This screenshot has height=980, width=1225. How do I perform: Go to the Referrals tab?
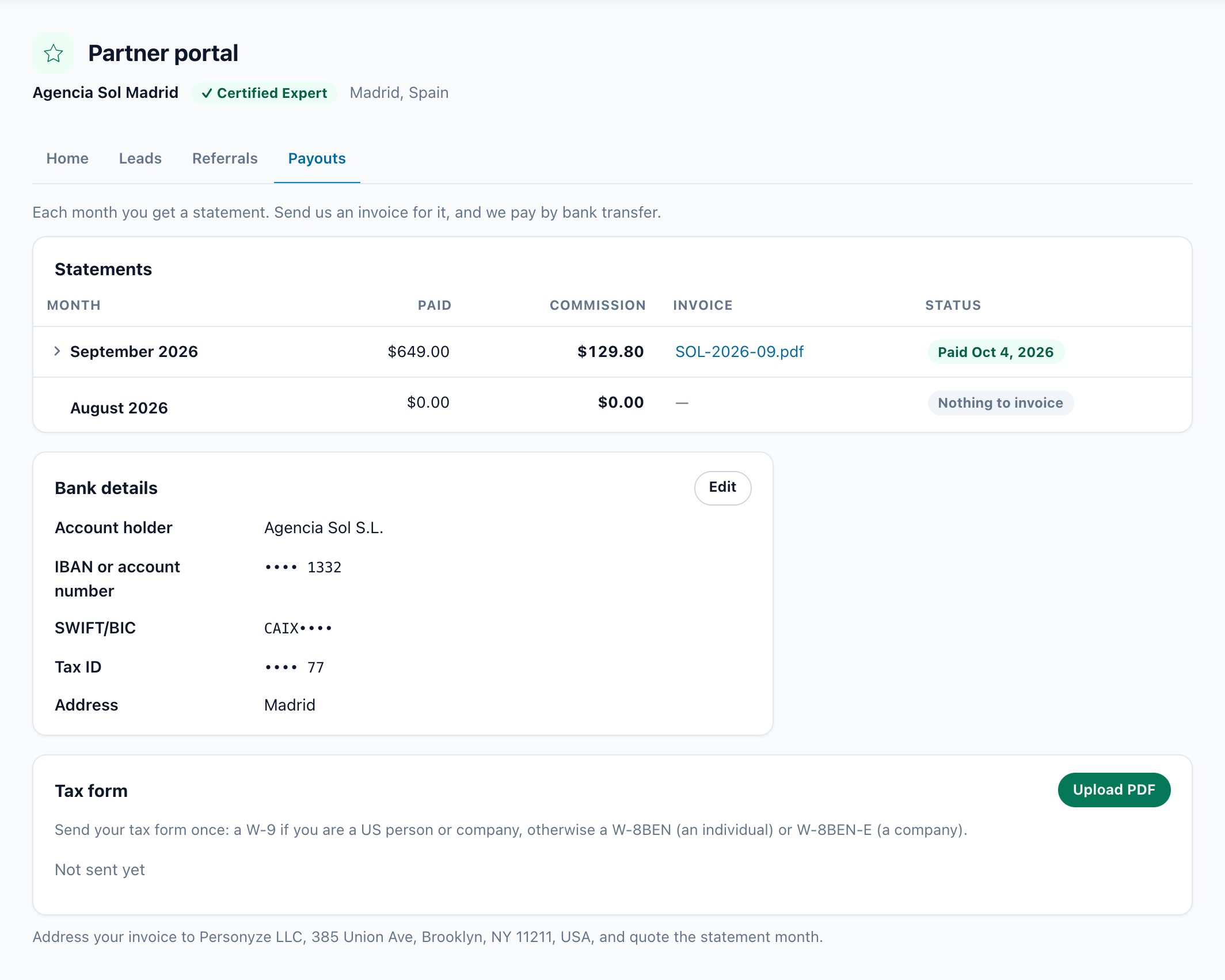pos(225,158)
